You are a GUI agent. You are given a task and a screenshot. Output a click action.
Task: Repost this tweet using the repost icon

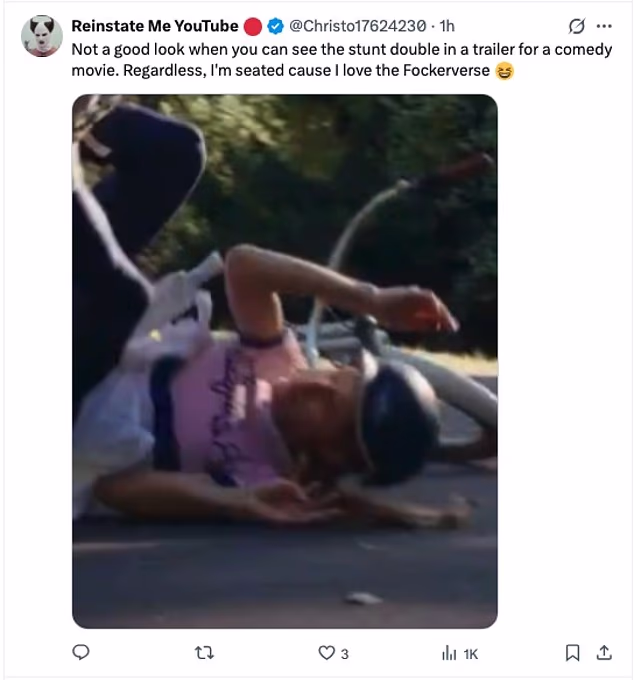point(204,653)
